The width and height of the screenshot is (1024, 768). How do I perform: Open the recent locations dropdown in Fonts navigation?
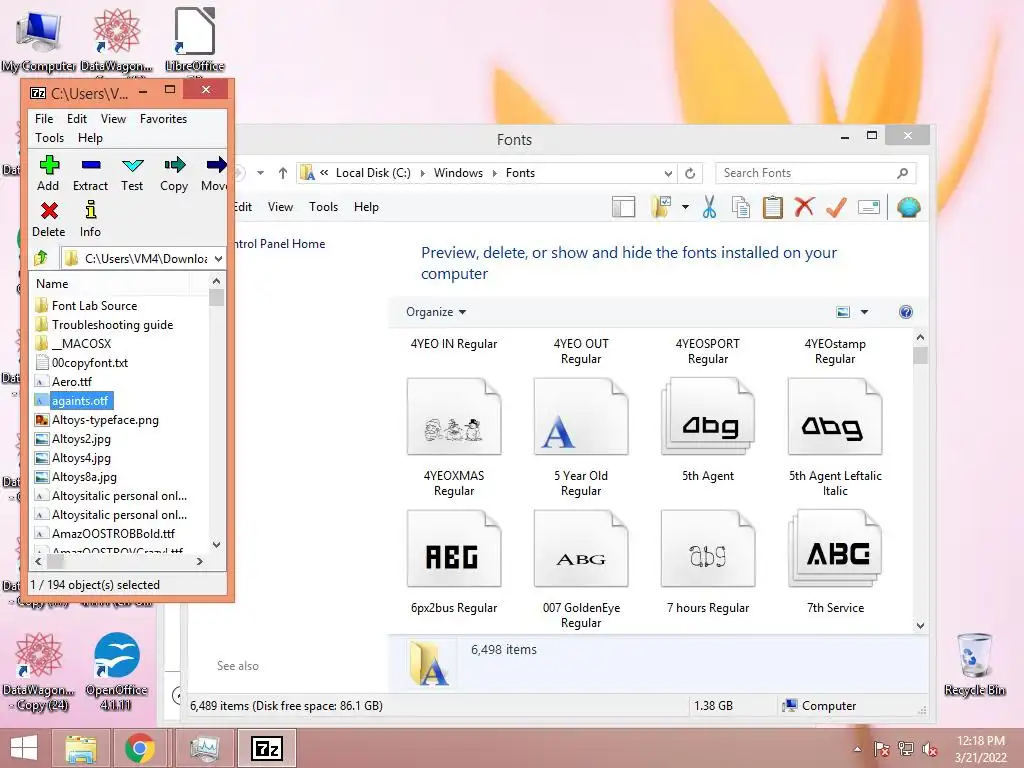[261, 173]
